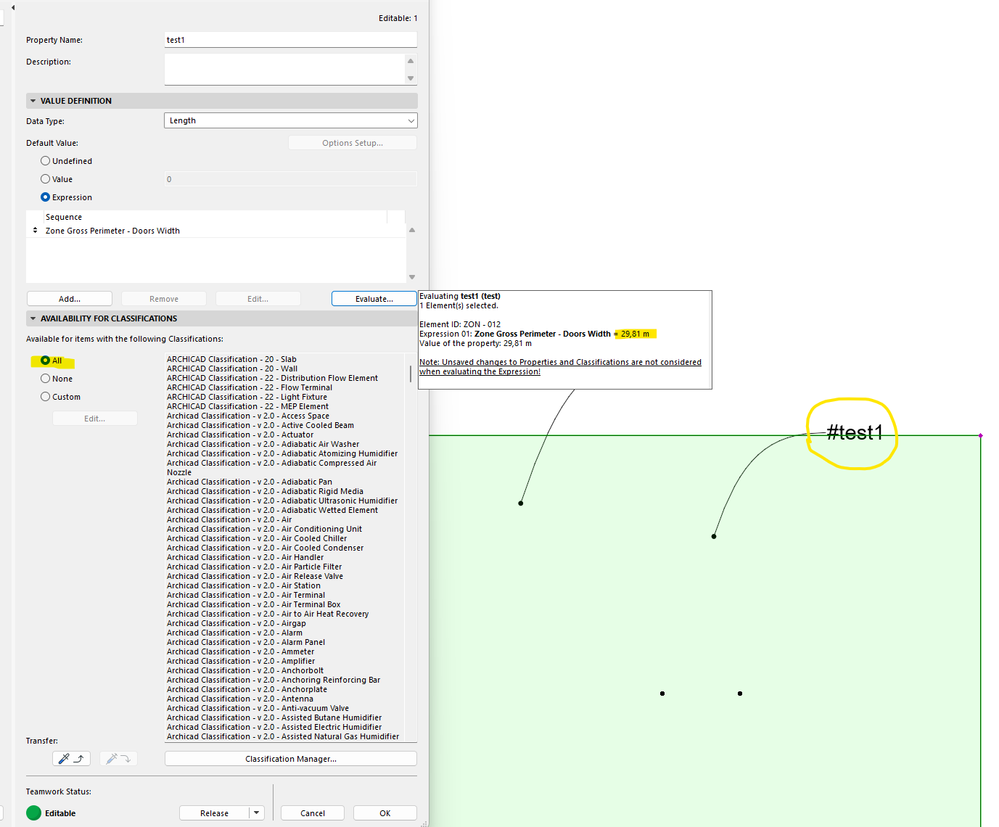This screenshot has width=999, height=827.
Task: Choose the Custom availability option
Action: pyautogui.click(x=45, y=396)
